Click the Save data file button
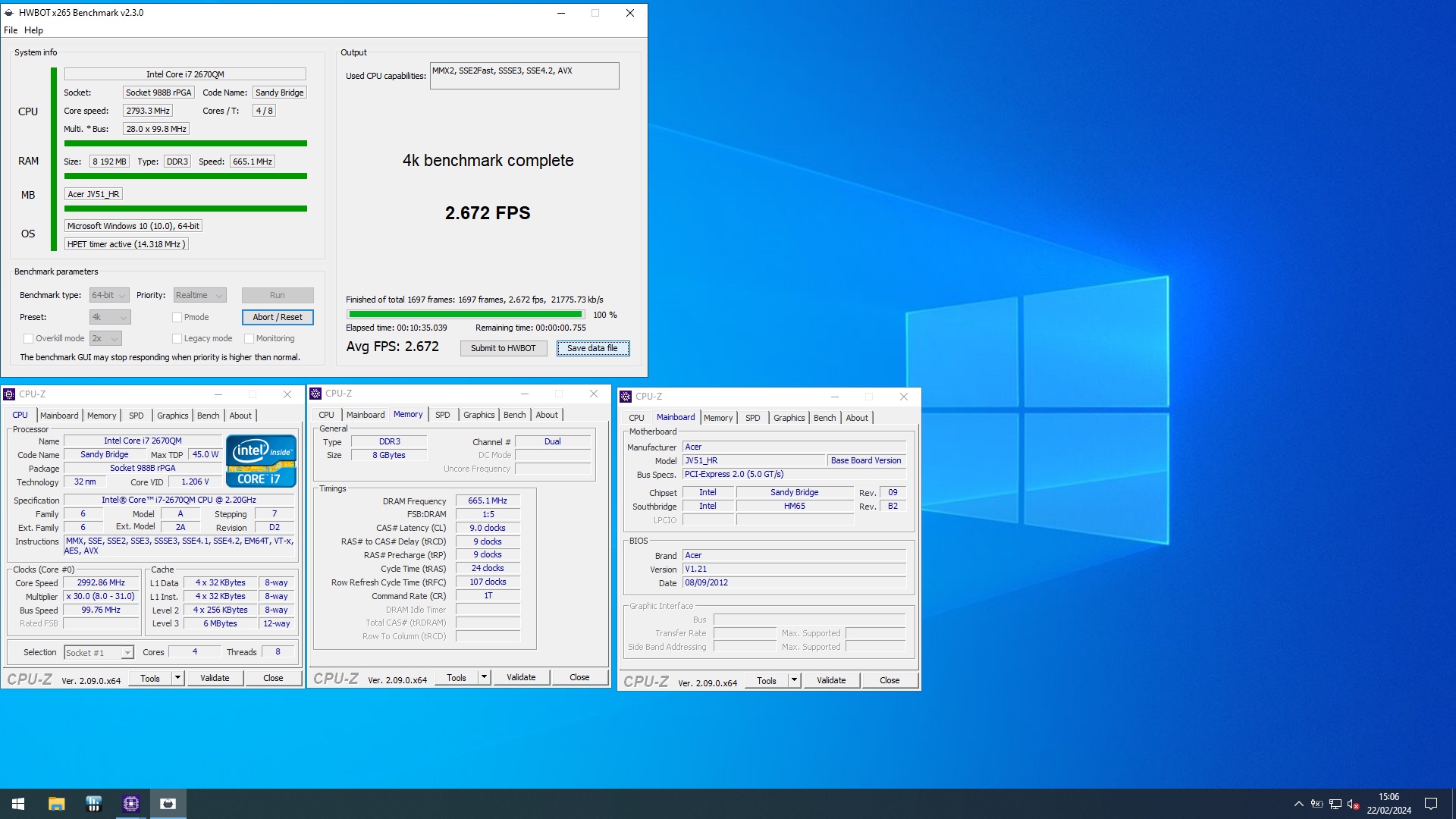 pyautogui.click(x=593, y=349)
